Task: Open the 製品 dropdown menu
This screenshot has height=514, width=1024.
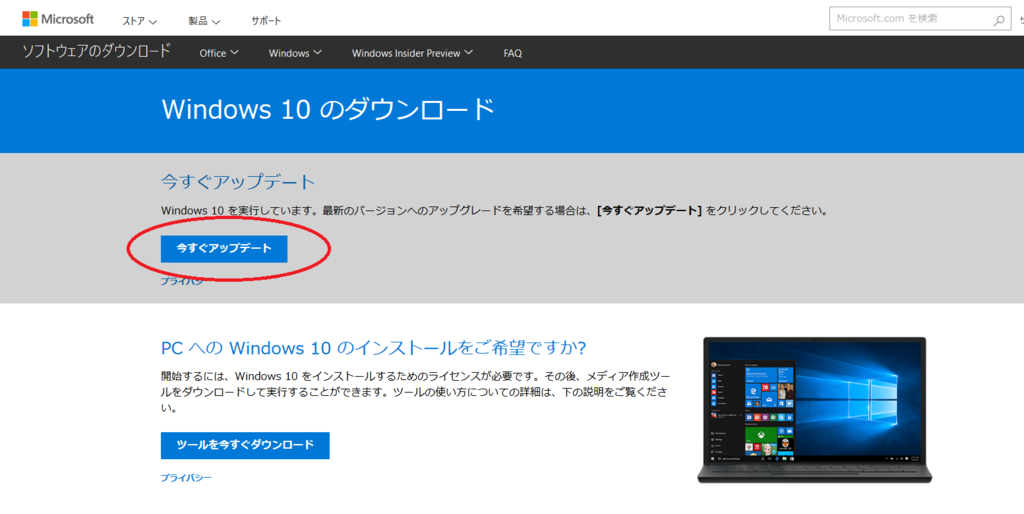Action: click(204, 21)
